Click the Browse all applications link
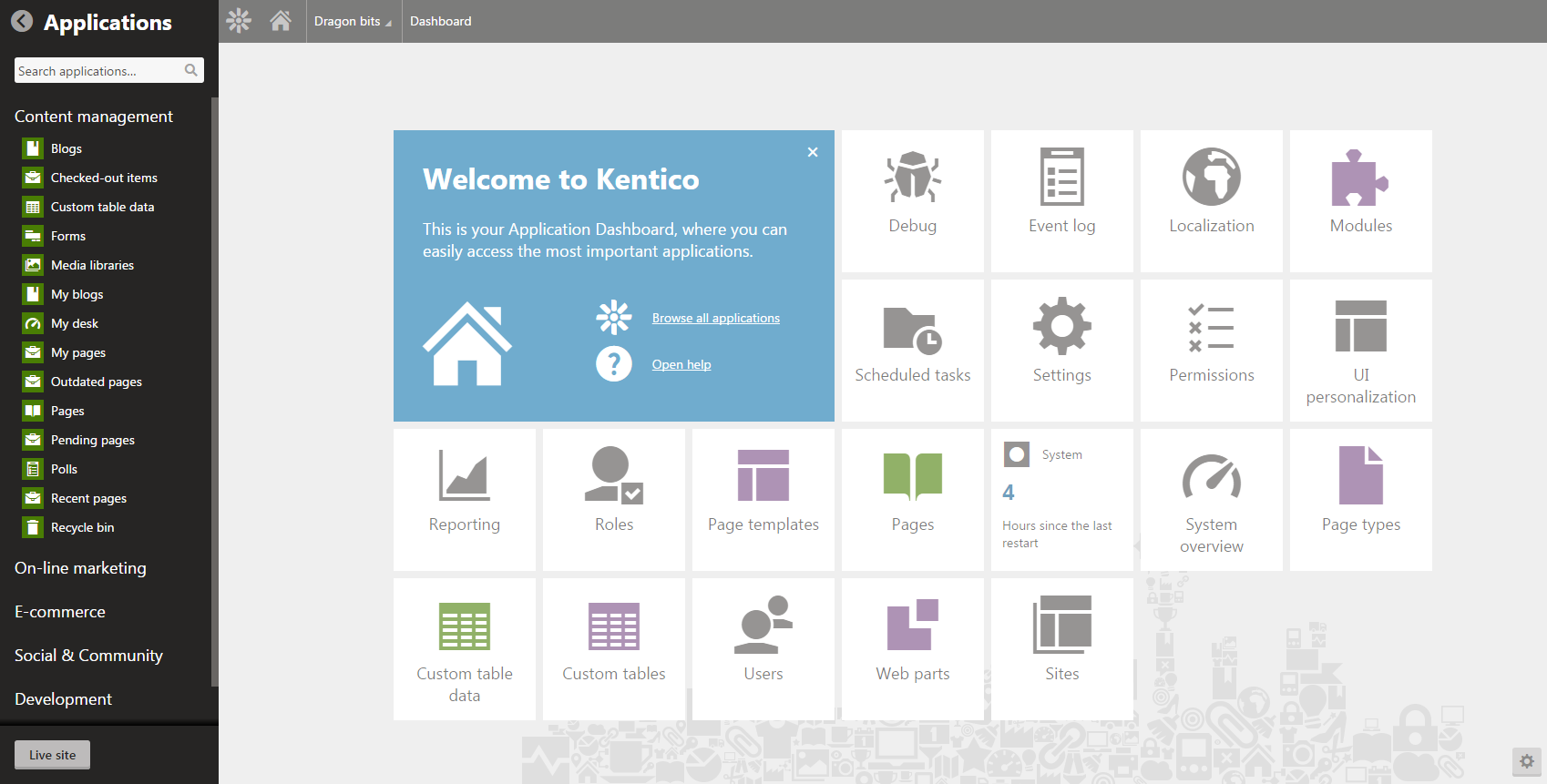The image size is (1547, 784). click(x=715, y=318)
